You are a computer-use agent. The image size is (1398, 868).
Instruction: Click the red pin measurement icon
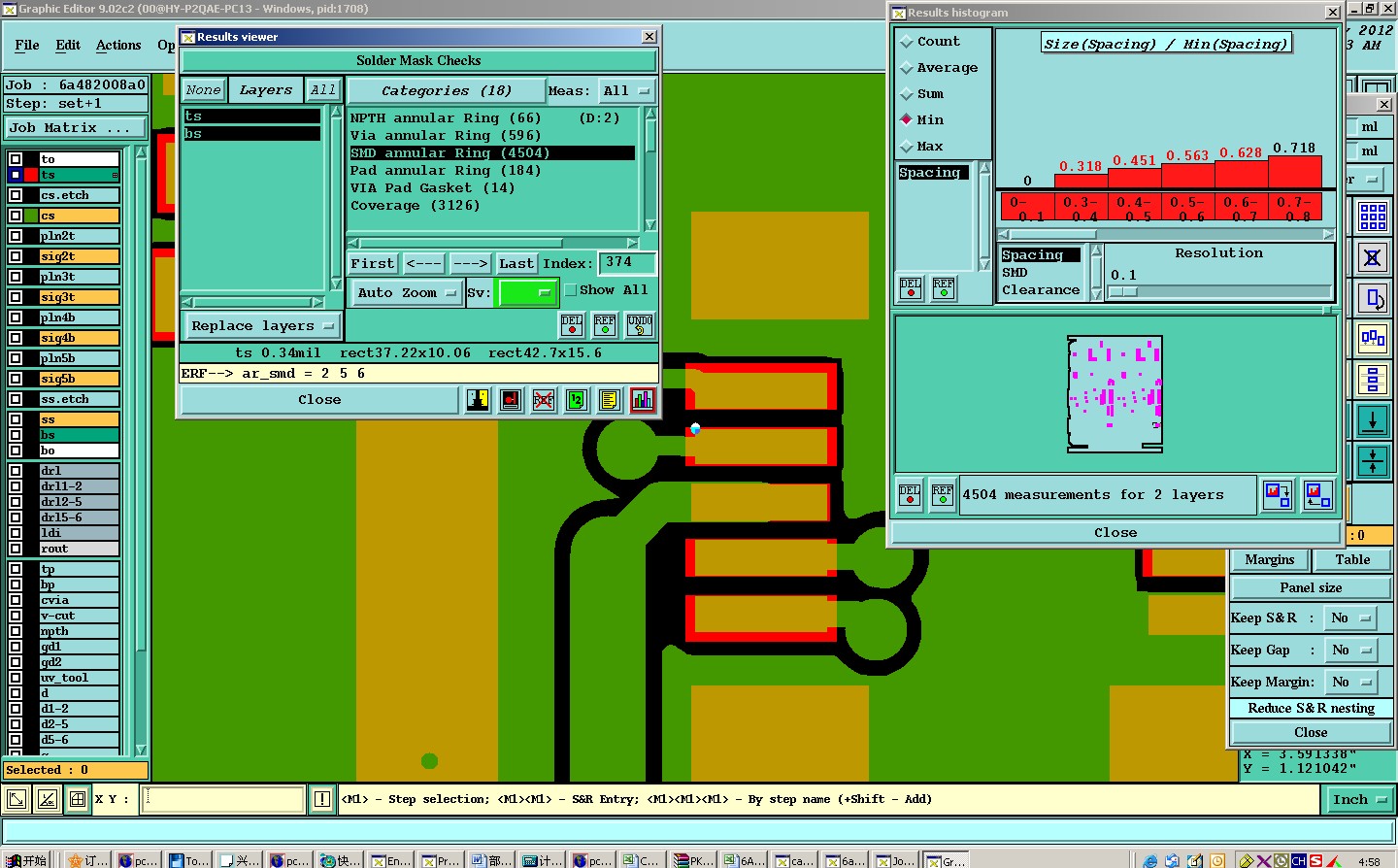click(x=511, y=399)
